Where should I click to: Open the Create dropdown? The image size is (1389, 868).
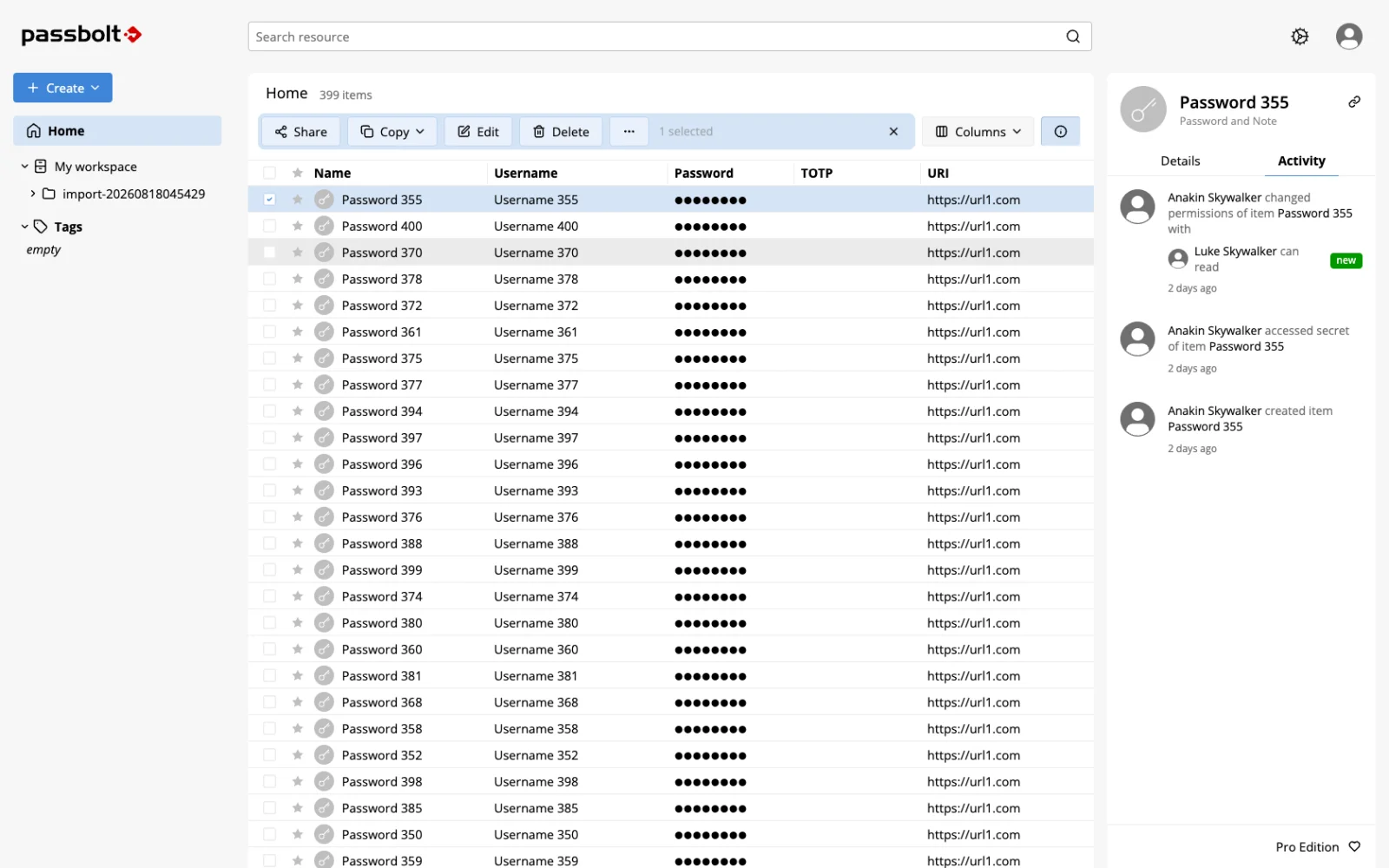[63, 88]
